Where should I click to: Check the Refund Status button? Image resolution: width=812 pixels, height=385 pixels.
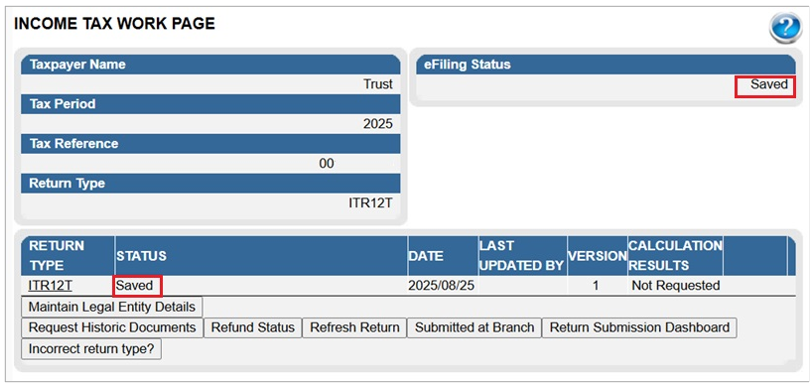[253, 327]
